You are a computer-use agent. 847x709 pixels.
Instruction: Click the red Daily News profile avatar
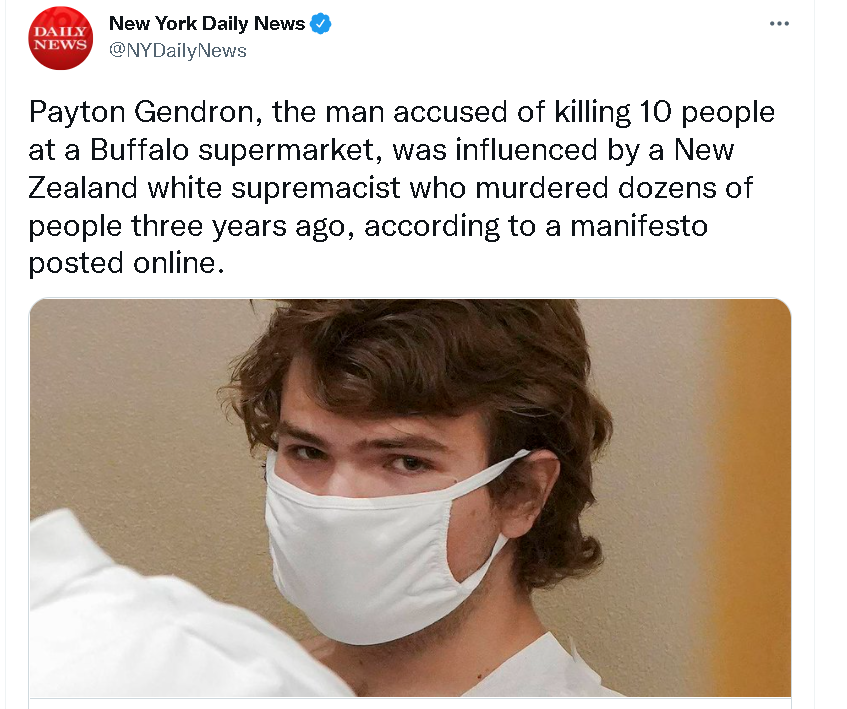(x=60, y=38)
